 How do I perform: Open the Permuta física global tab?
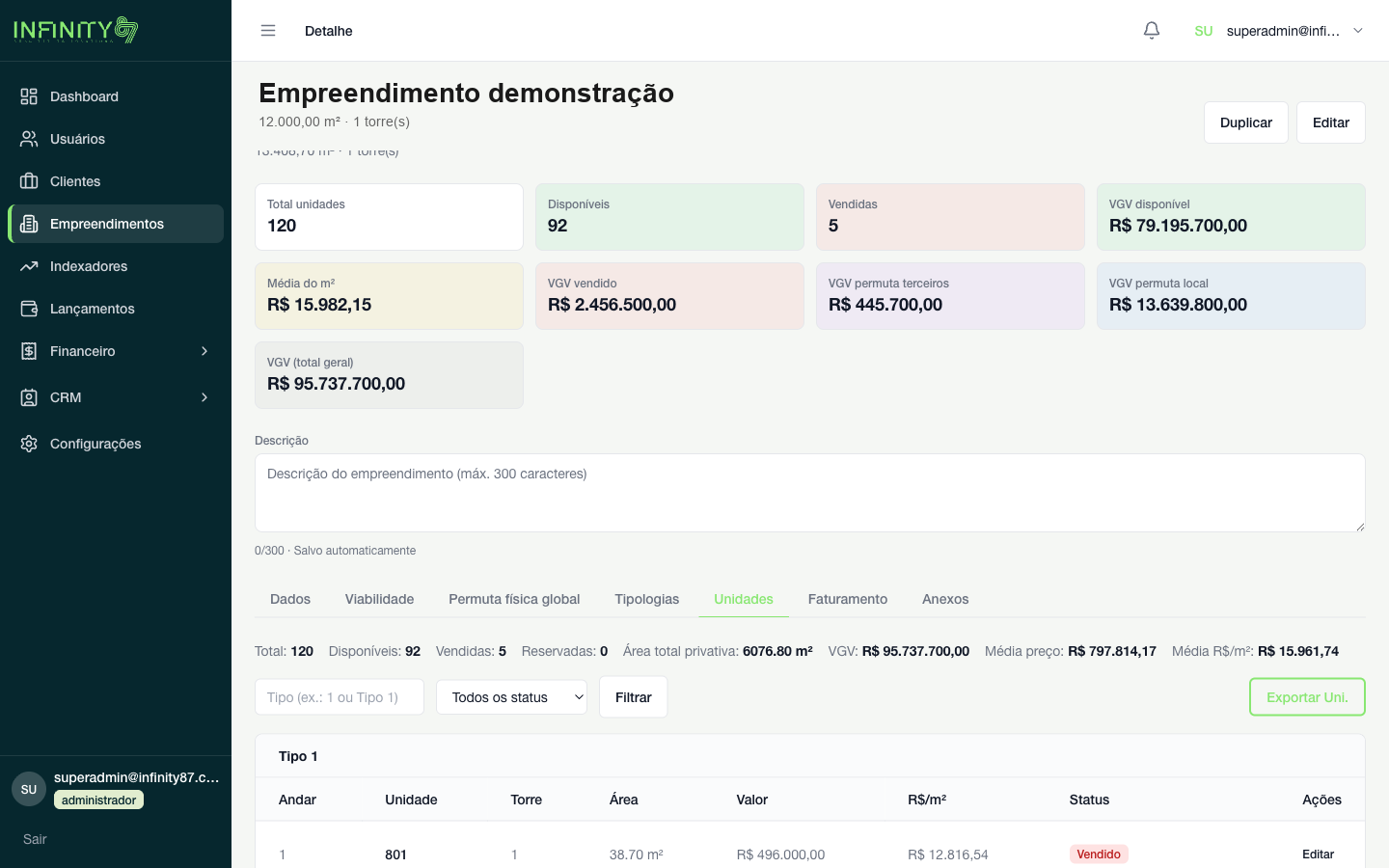514,599
